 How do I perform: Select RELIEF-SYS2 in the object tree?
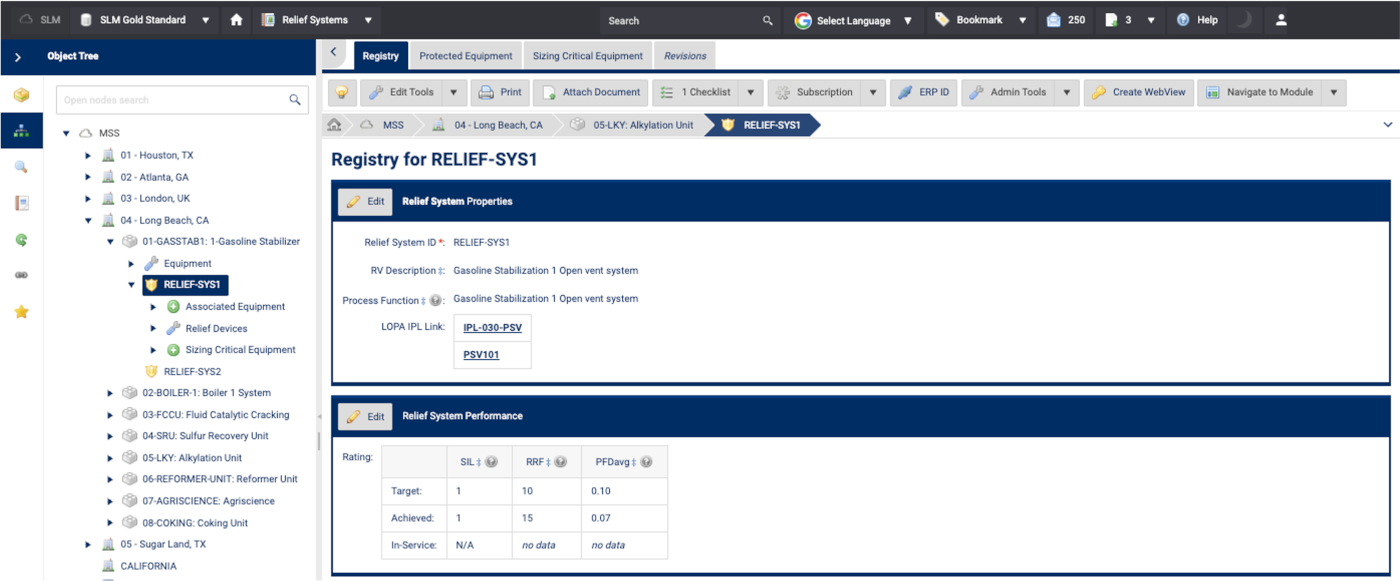point(192,371)
